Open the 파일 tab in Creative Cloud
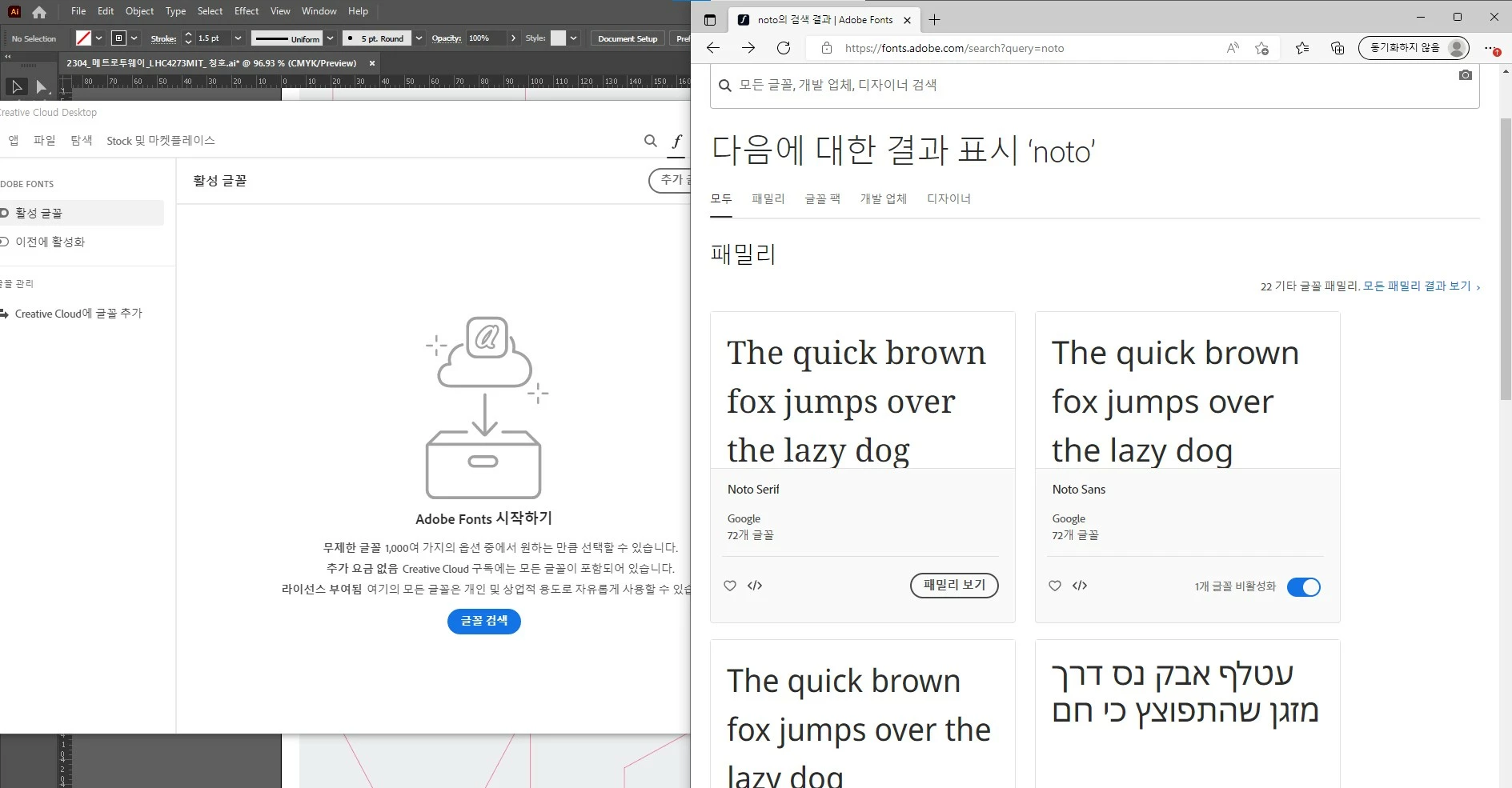This screenshot has width=1512, height=788. [x=45, y=141]
